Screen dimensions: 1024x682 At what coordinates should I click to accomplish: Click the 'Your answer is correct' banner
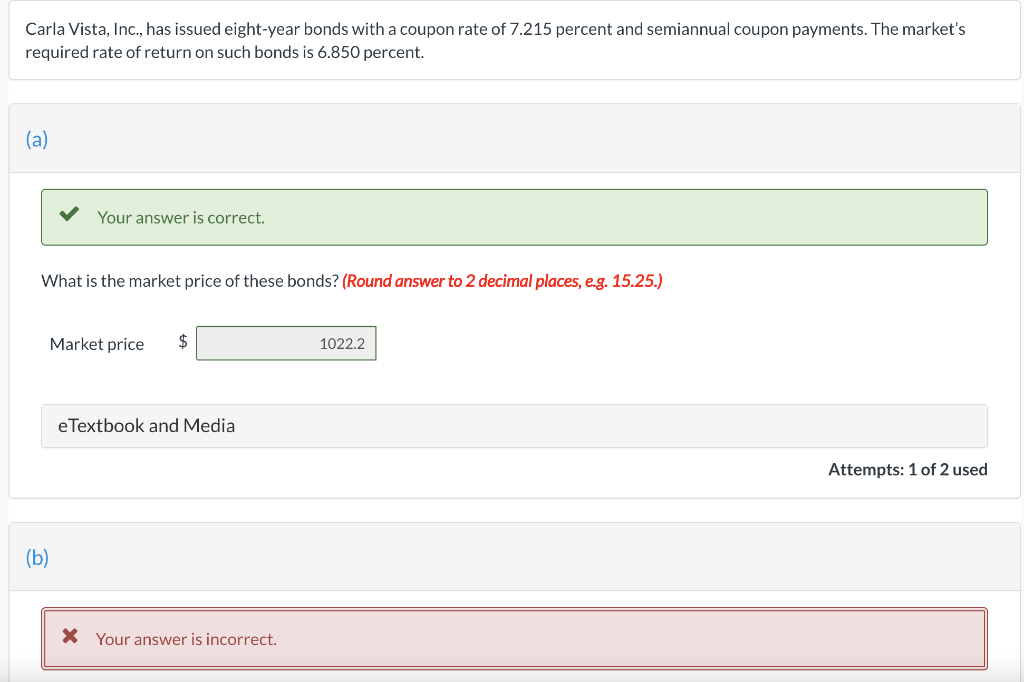tap(180, 217)
